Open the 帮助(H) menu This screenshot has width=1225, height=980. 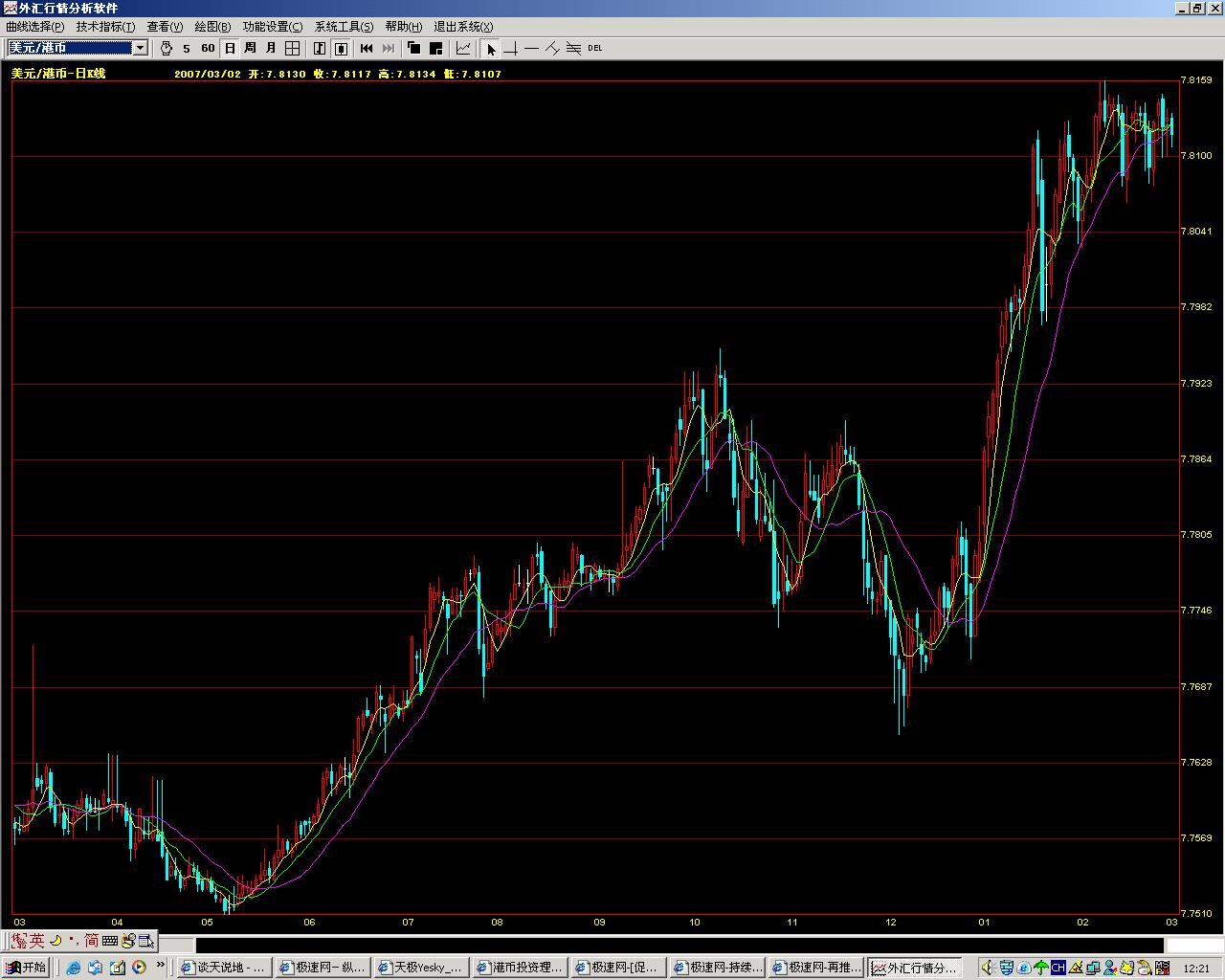pyautogui.click(x=403, y=27)
